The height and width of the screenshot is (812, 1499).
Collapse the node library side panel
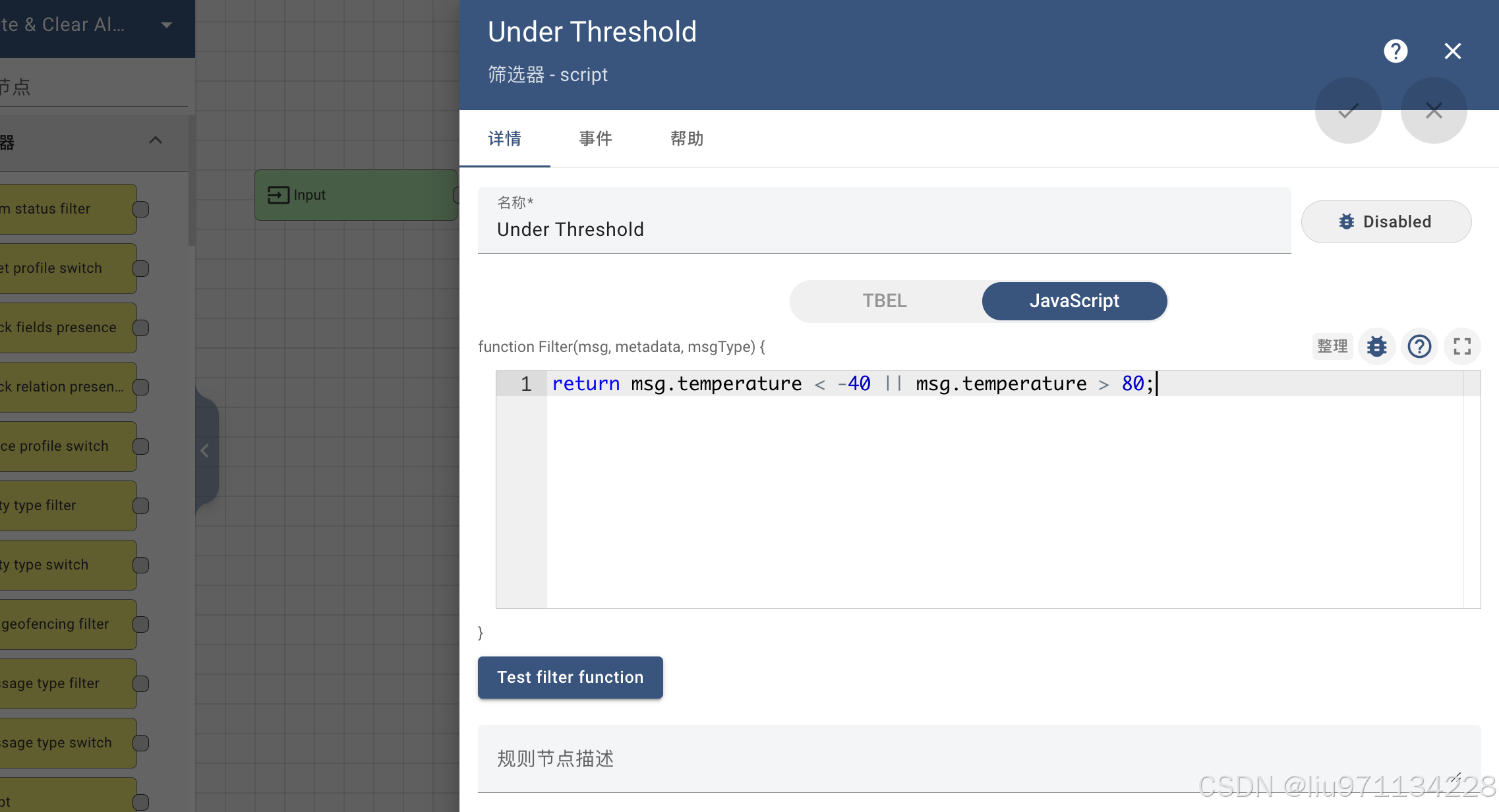click(205, 451)
